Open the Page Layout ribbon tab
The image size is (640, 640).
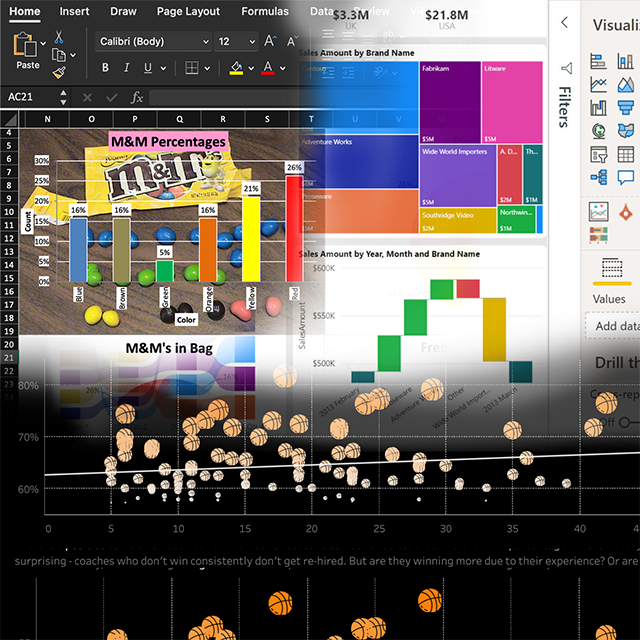188,12
